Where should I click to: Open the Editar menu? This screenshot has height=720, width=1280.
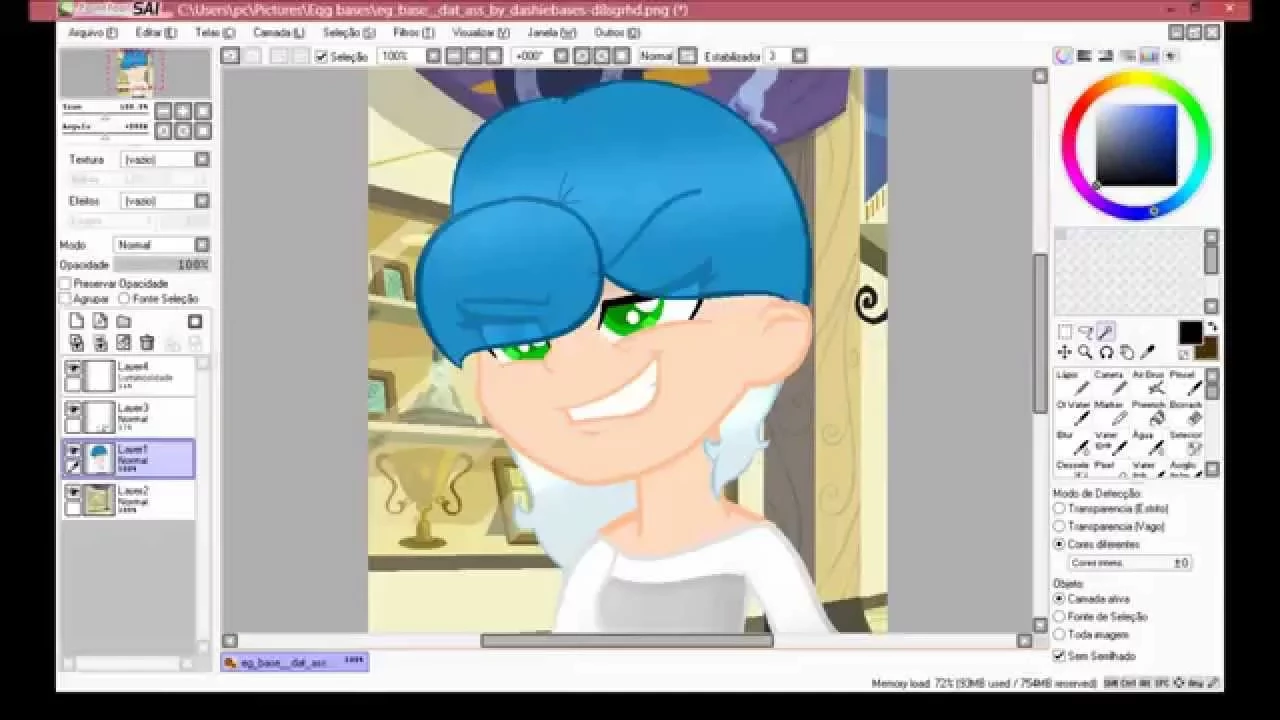[x=155, y=33]
